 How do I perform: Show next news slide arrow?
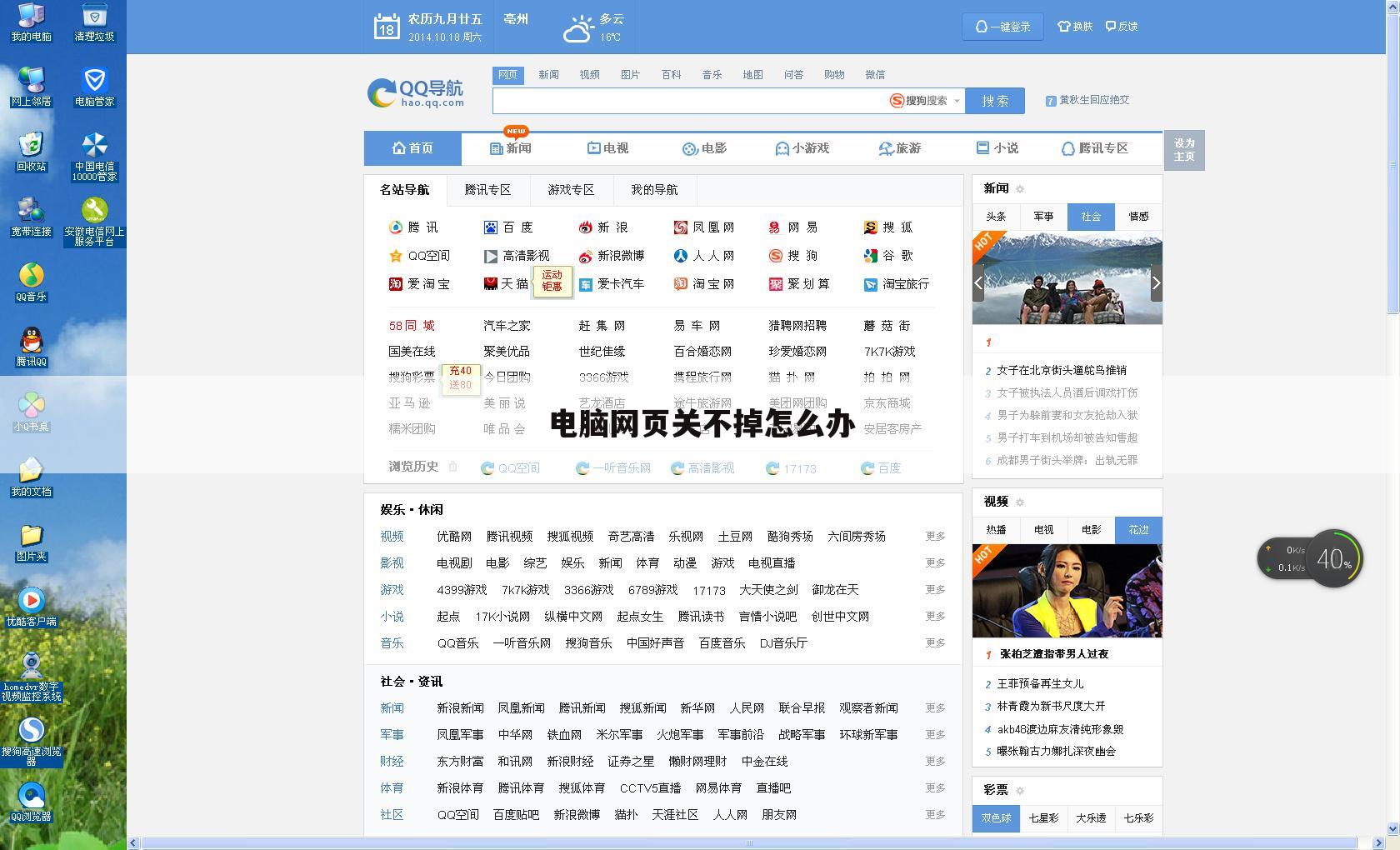pyautogui.click(x=1156, y=283)
